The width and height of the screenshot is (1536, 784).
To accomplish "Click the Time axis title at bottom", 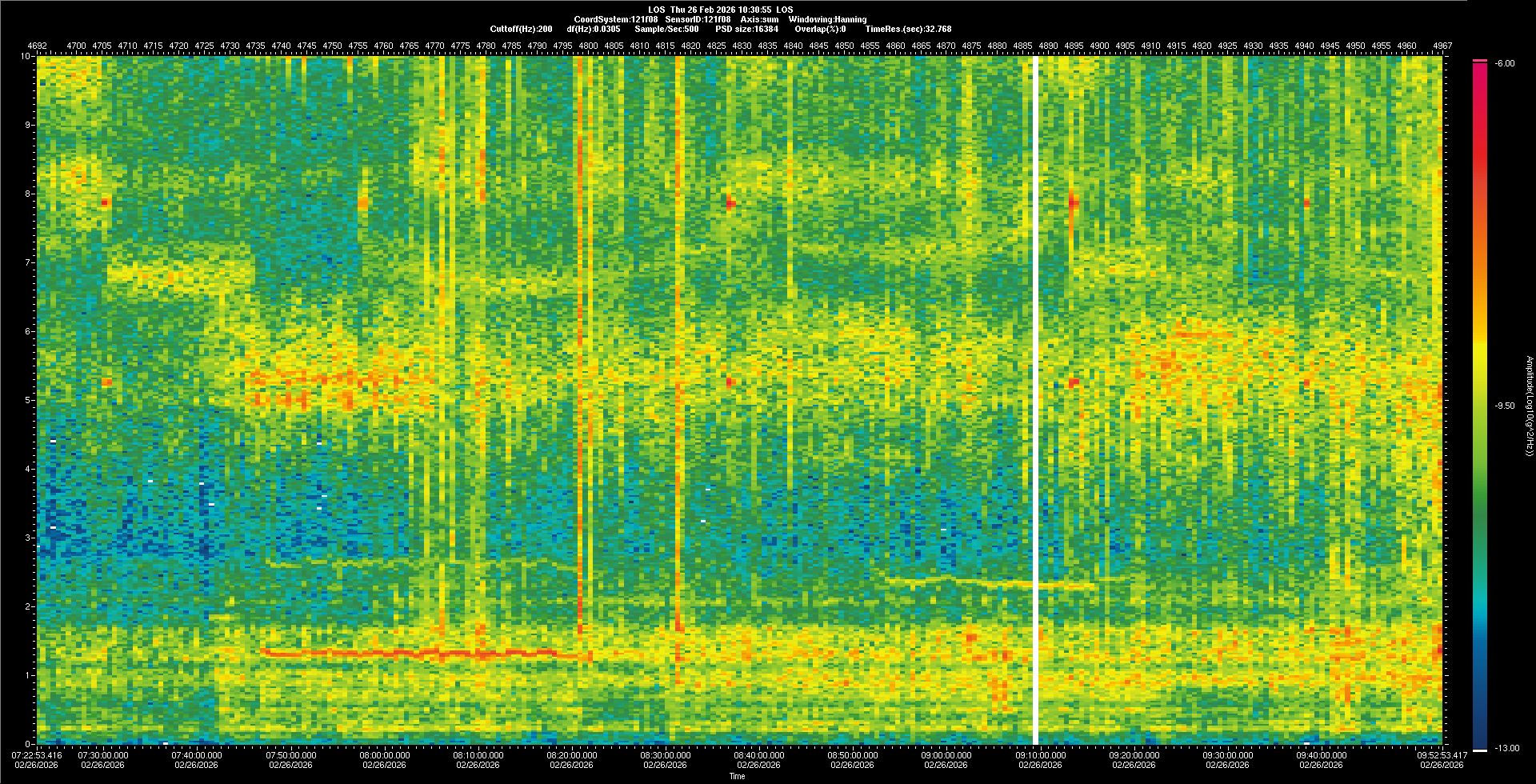I will 737,776.
